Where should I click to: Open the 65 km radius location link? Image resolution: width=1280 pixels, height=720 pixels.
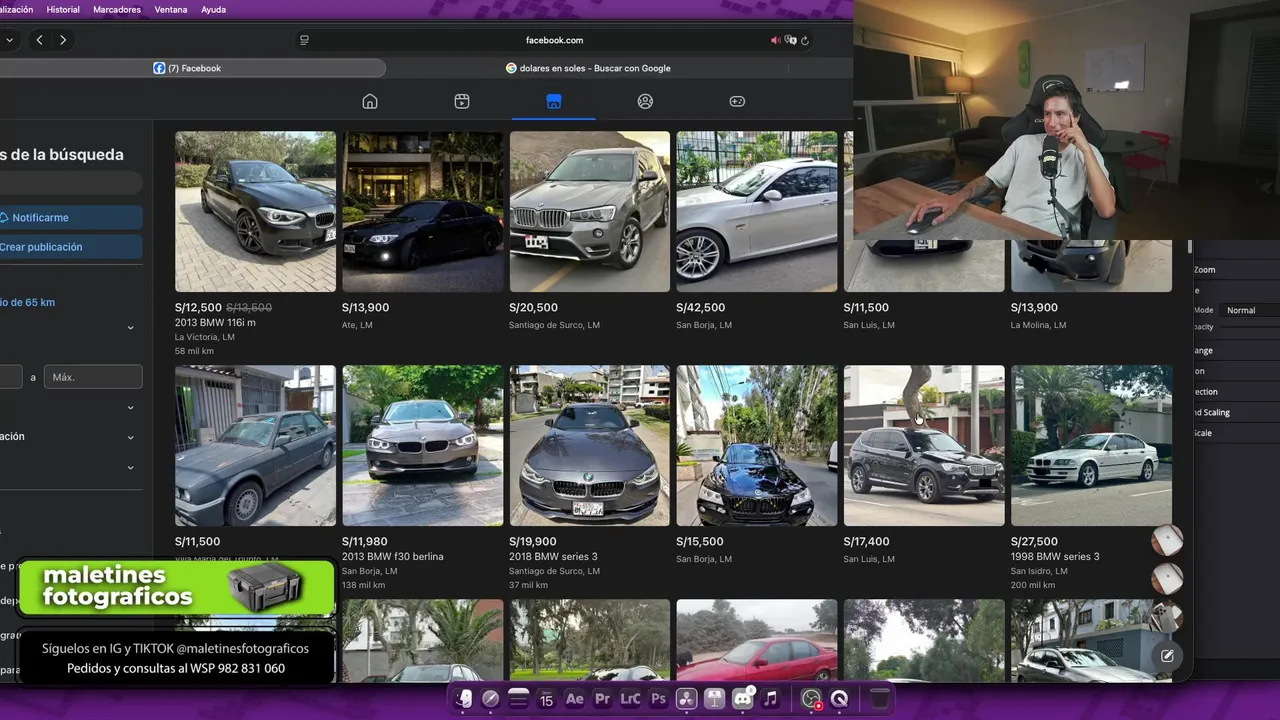pos(28,302)
